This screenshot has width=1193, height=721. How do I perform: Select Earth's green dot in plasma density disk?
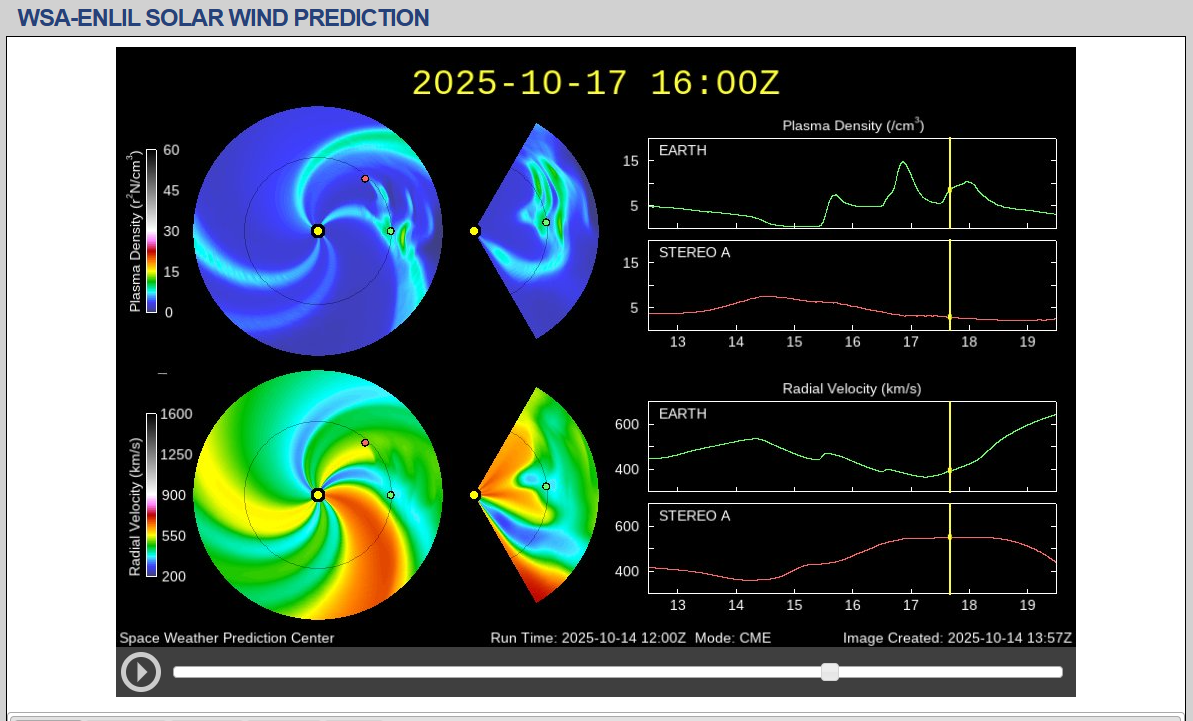390,231
